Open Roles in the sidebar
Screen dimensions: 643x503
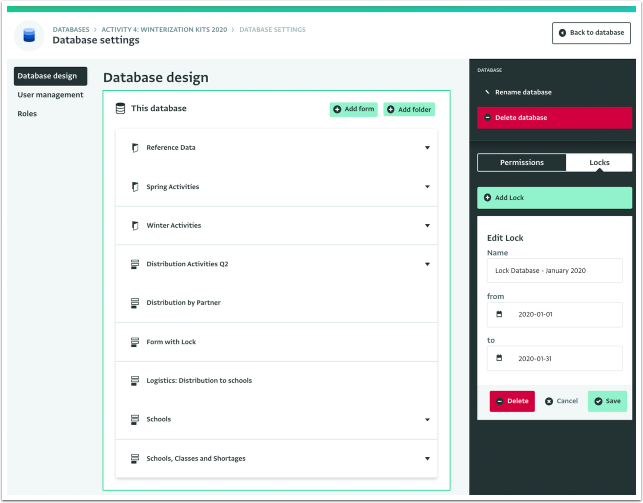(x=27, y=114)
